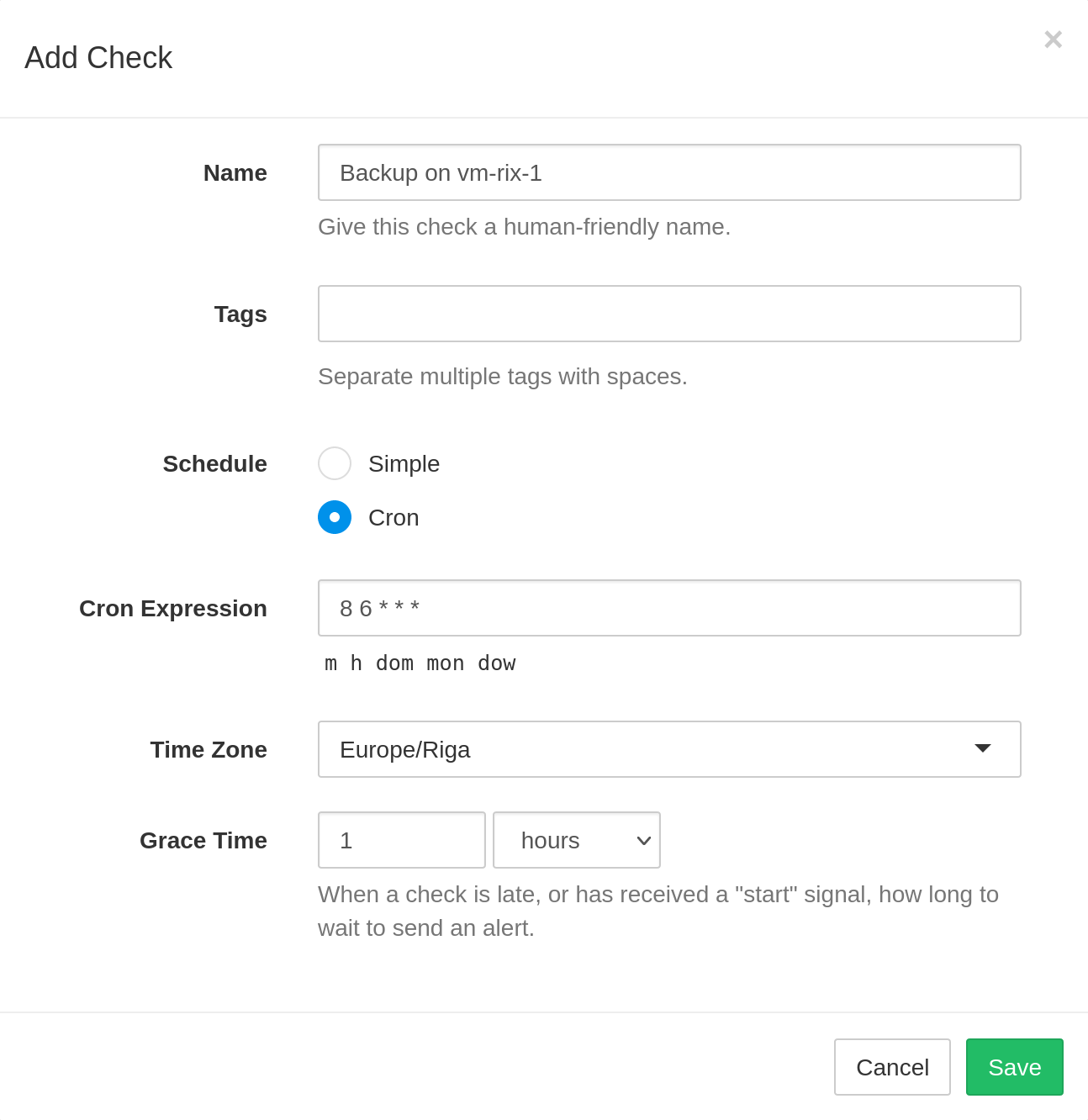The image size is (1088, 1120).
Task: Click the Schedule label
Action: point(214,463)
